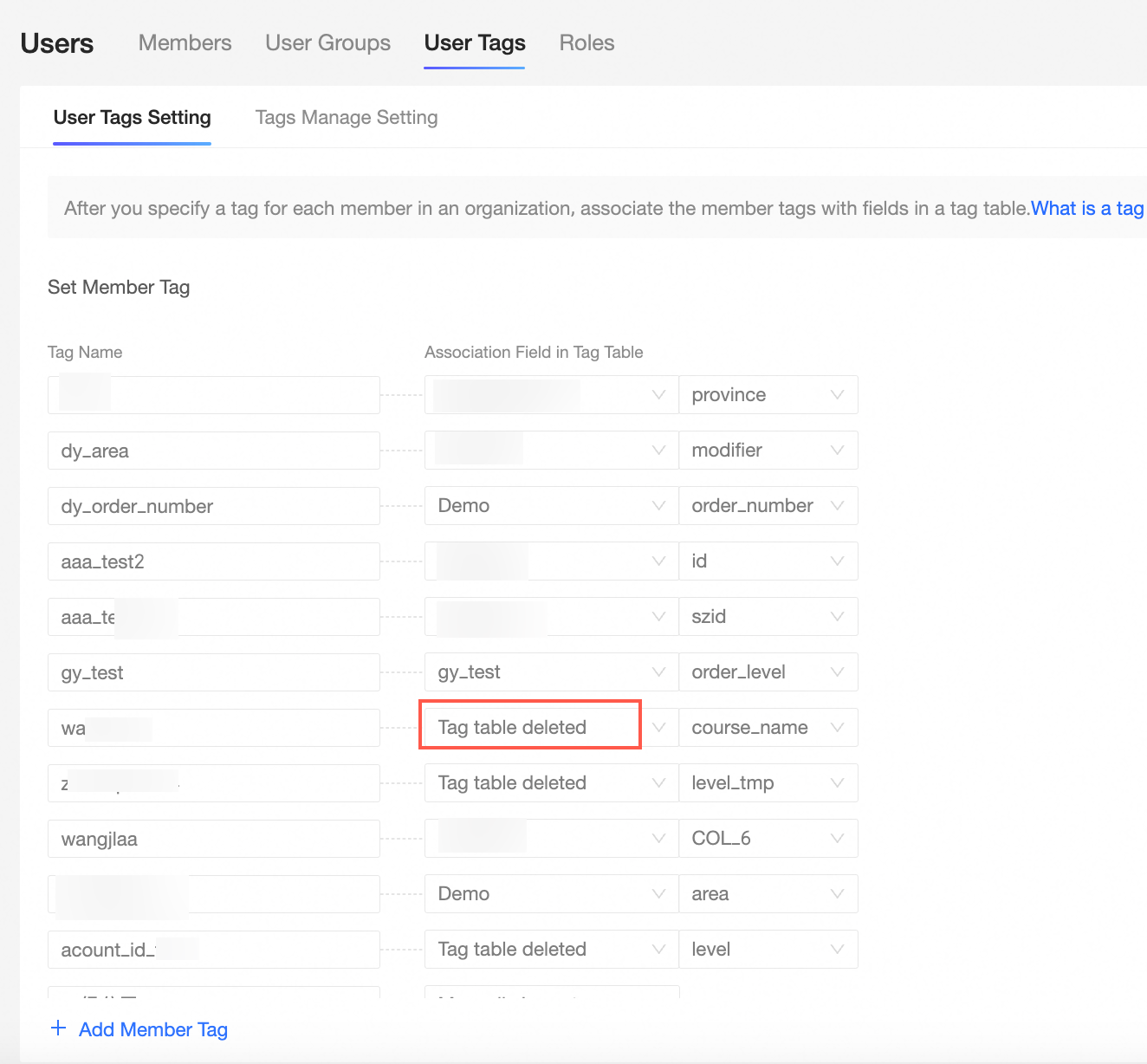Click the plus icon beside Add Member Tag
This screenshot has height=1064, width=1147.
[x=59, y=1028]
